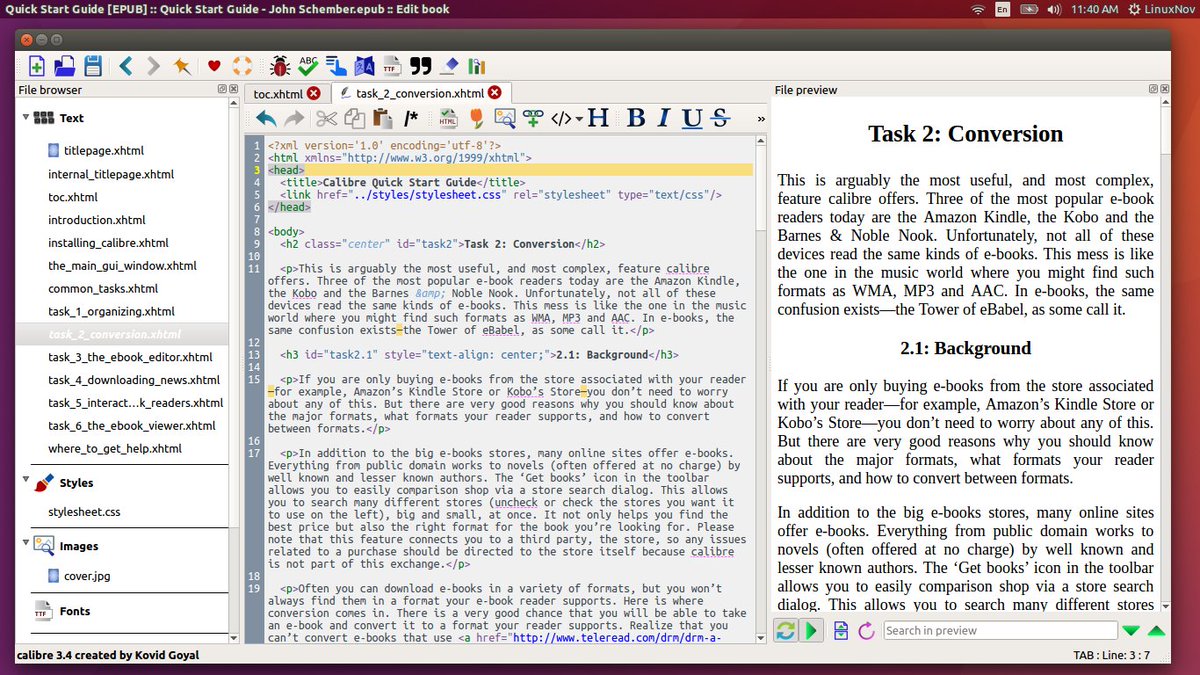
Task: Click the File browser vertical scrollbar
Action: point(234,369)
